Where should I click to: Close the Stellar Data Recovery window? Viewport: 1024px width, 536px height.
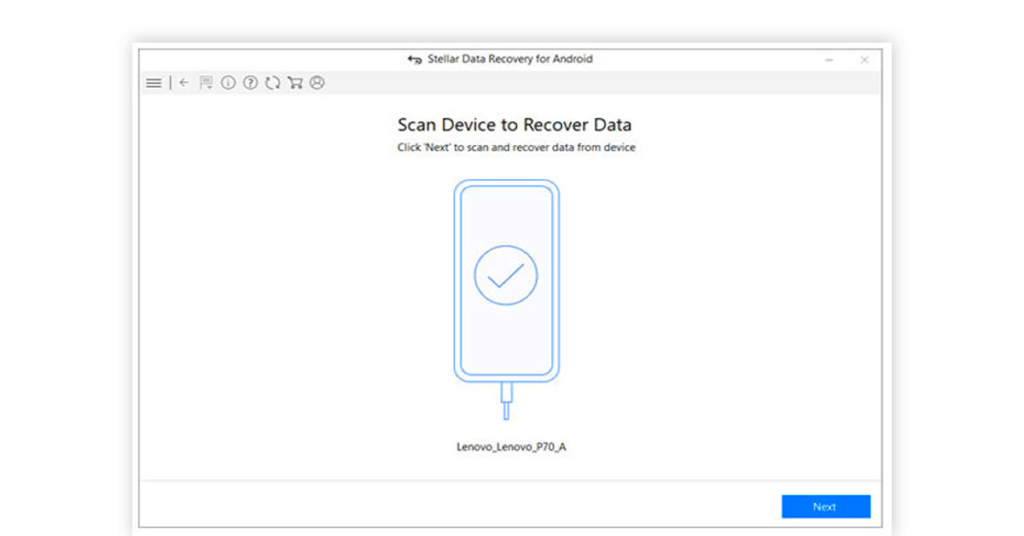(x=864, y=60)
